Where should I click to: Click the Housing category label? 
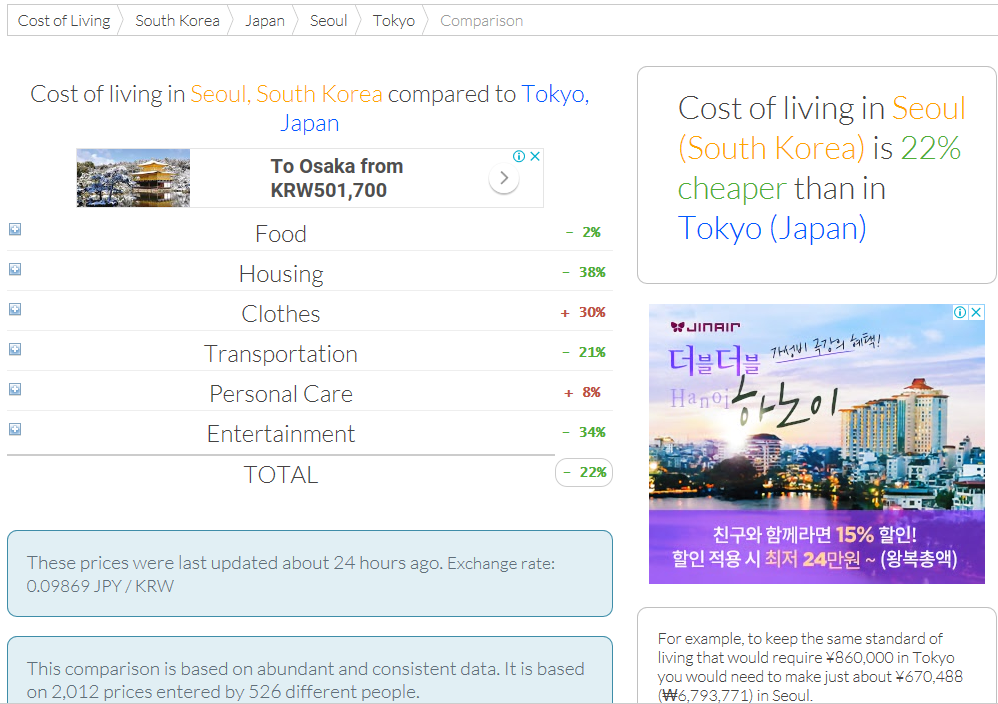pyautogui.click(x=281, y=274)
